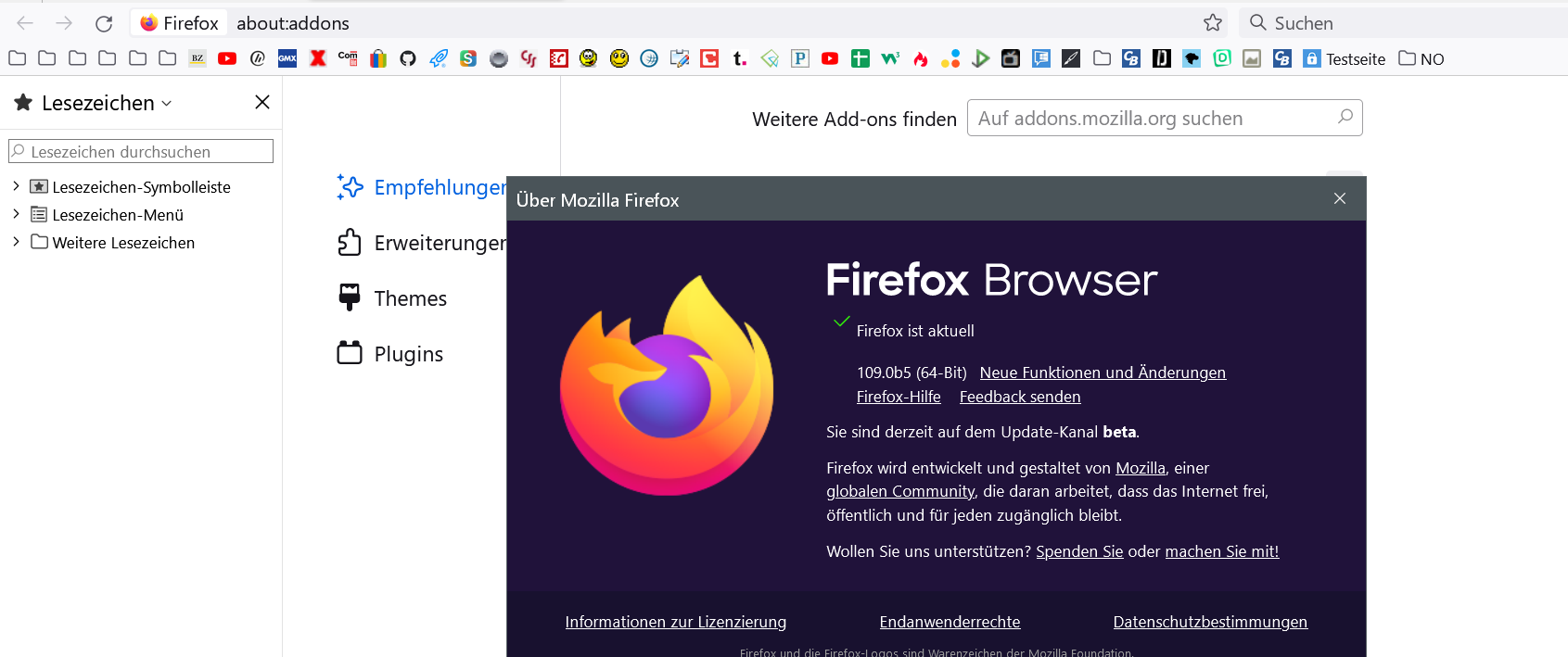
Task: Expand the Weitere Lesezeichen tree node
Action: point(16,242)
